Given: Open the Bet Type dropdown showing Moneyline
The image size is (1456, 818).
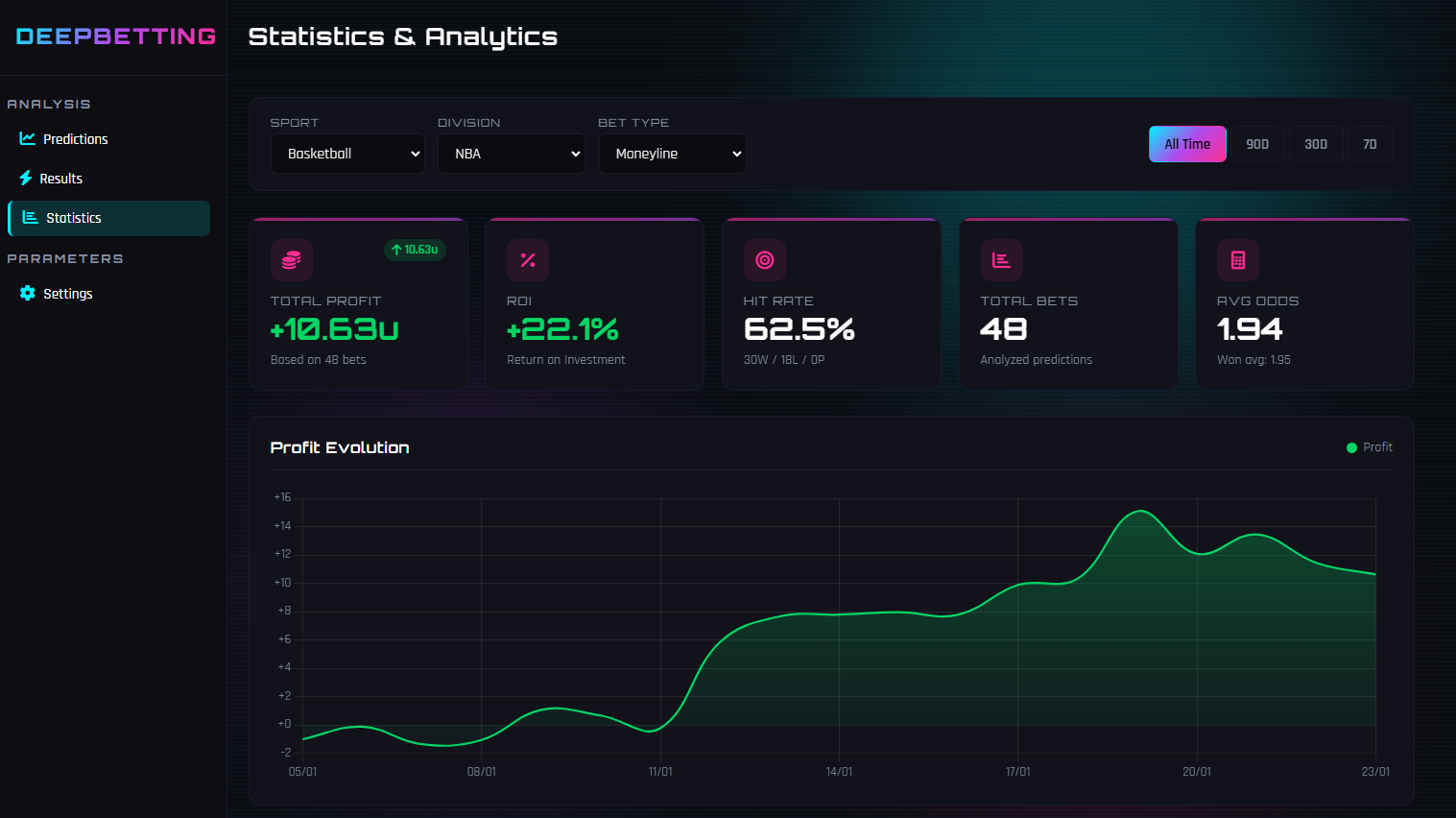Looking at the screenshot, I should click(x=672, y=154).
